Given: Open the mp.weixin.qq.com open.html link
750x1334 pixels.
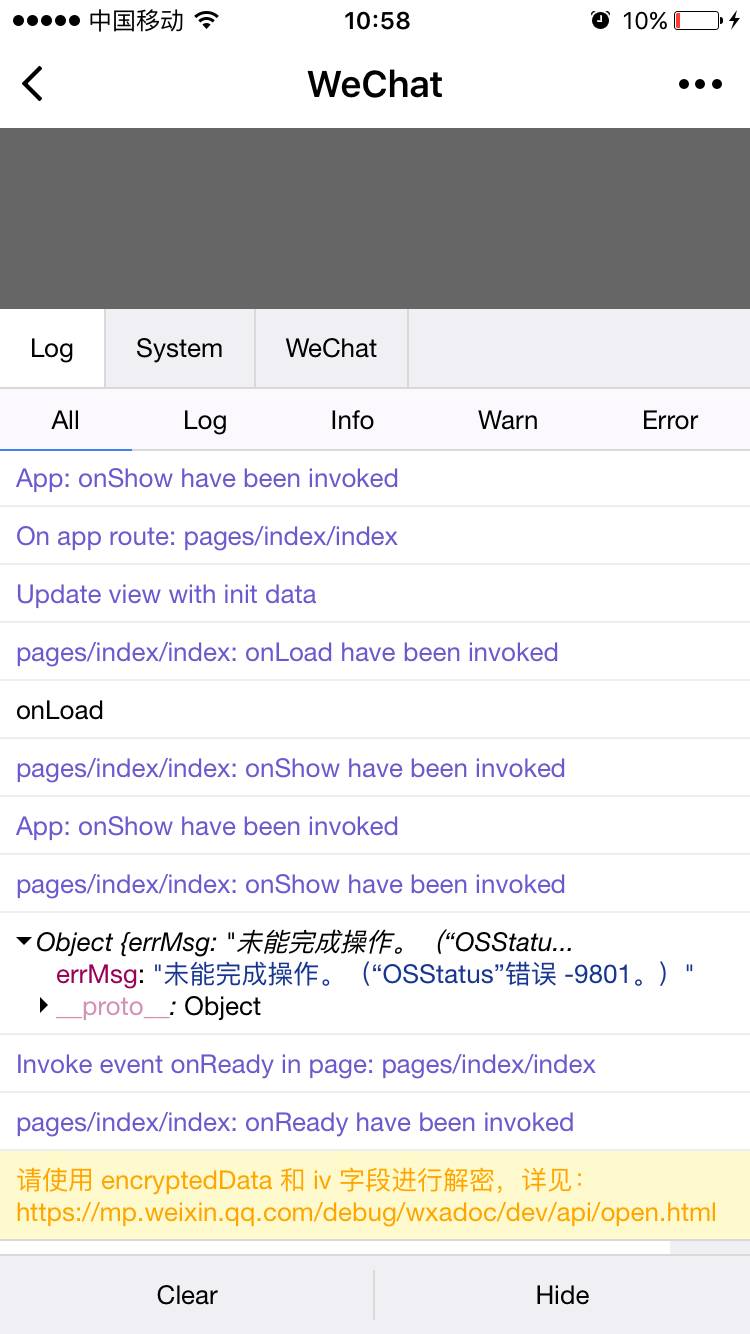Looking at the screenshot, I should click(x=366, y=1213).
